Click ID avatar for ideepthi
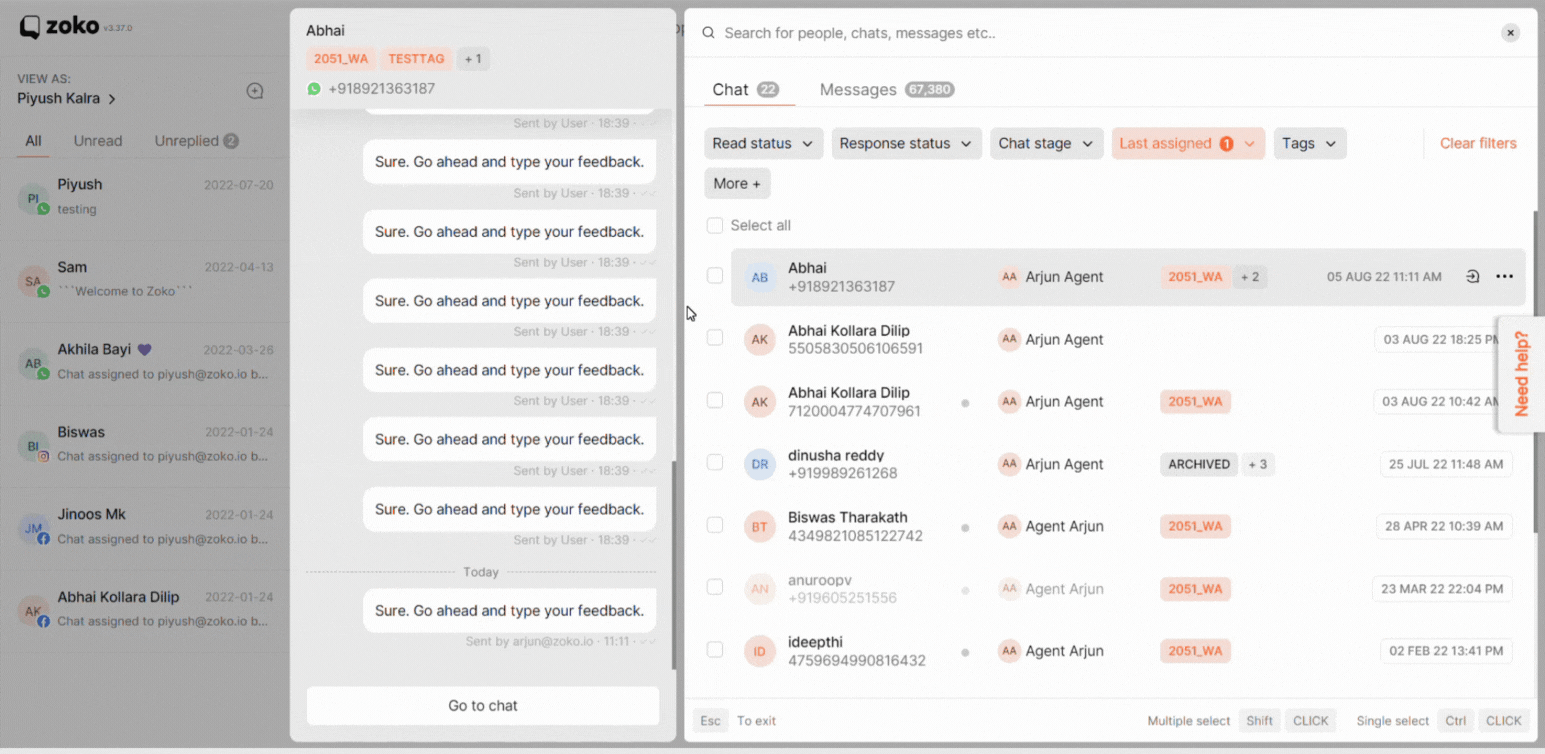1545x754 pixels. 760,652
